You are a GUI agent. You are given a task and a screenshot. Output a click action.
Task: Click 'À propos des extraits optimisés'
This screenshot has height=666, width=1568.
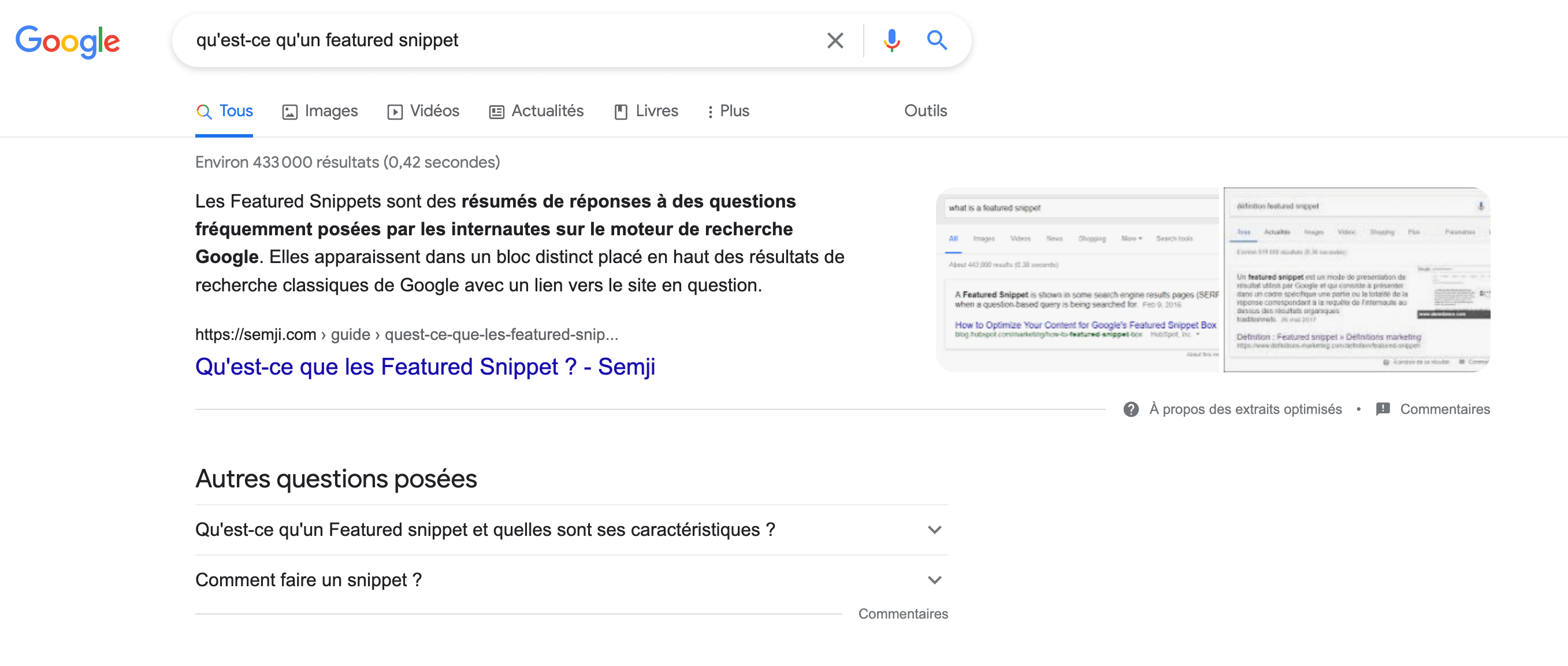click(1245, 409)
